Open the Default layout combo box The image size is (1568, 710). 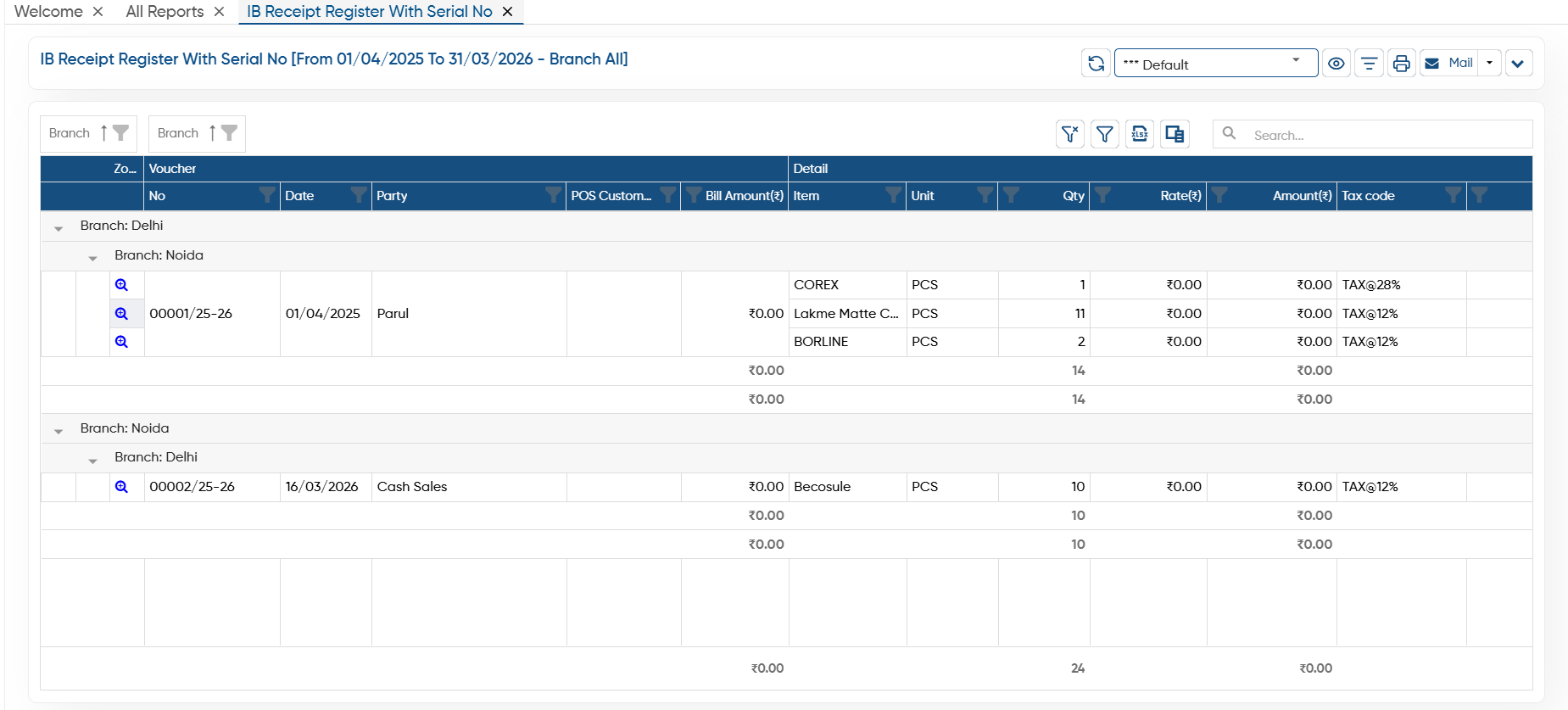[1215, 64]
